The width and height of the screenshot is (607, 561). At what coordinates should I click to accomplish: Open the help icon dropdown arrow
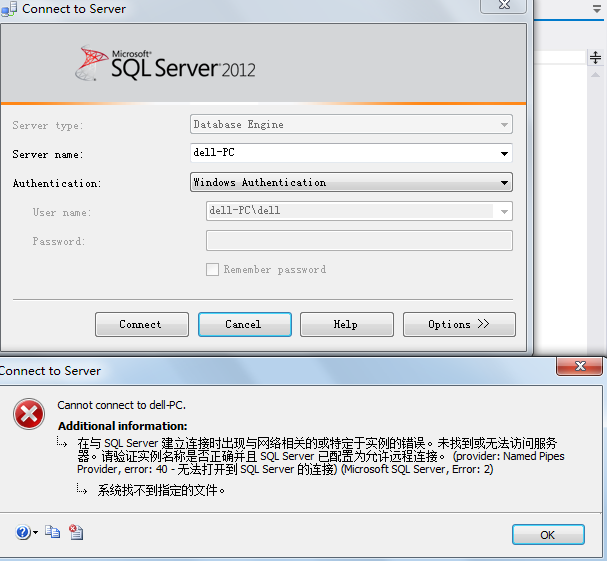[35, 533]
